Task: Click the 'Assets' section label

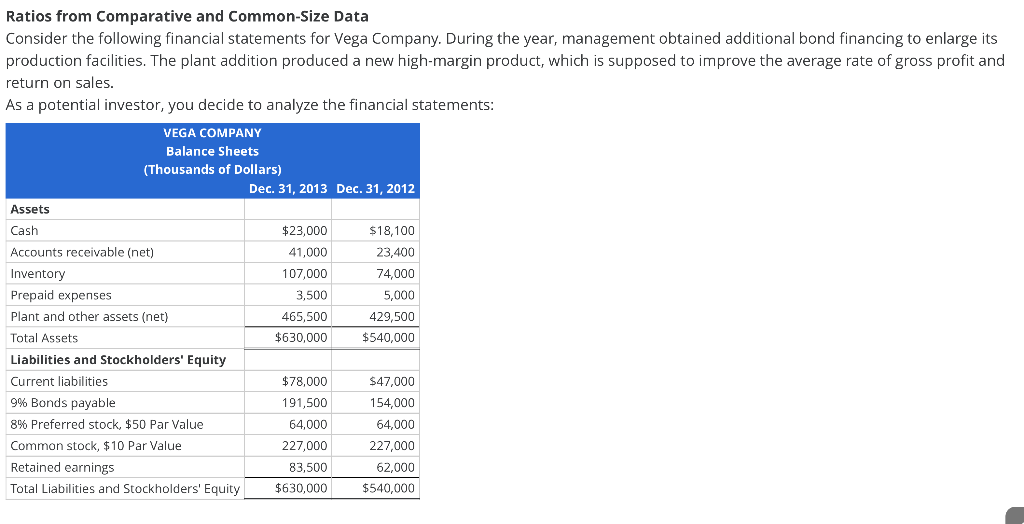Action: tap(30, 209)
